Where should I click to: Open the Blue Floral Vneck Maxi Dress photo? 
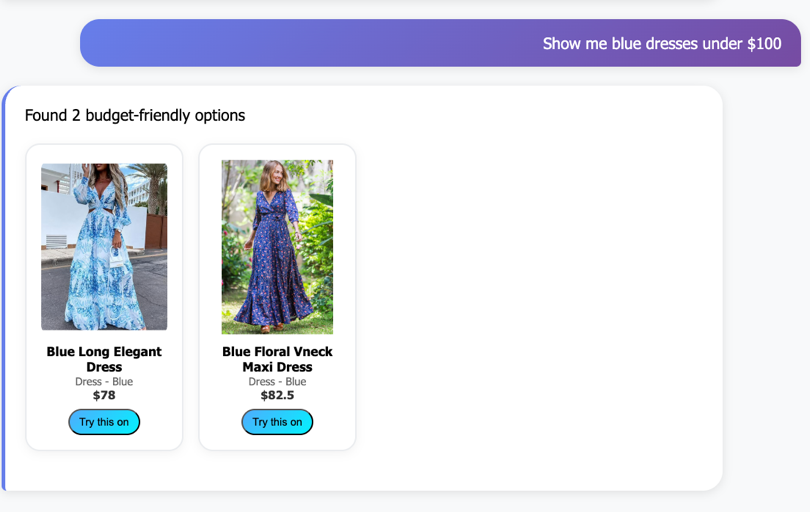tap(277, 246)
